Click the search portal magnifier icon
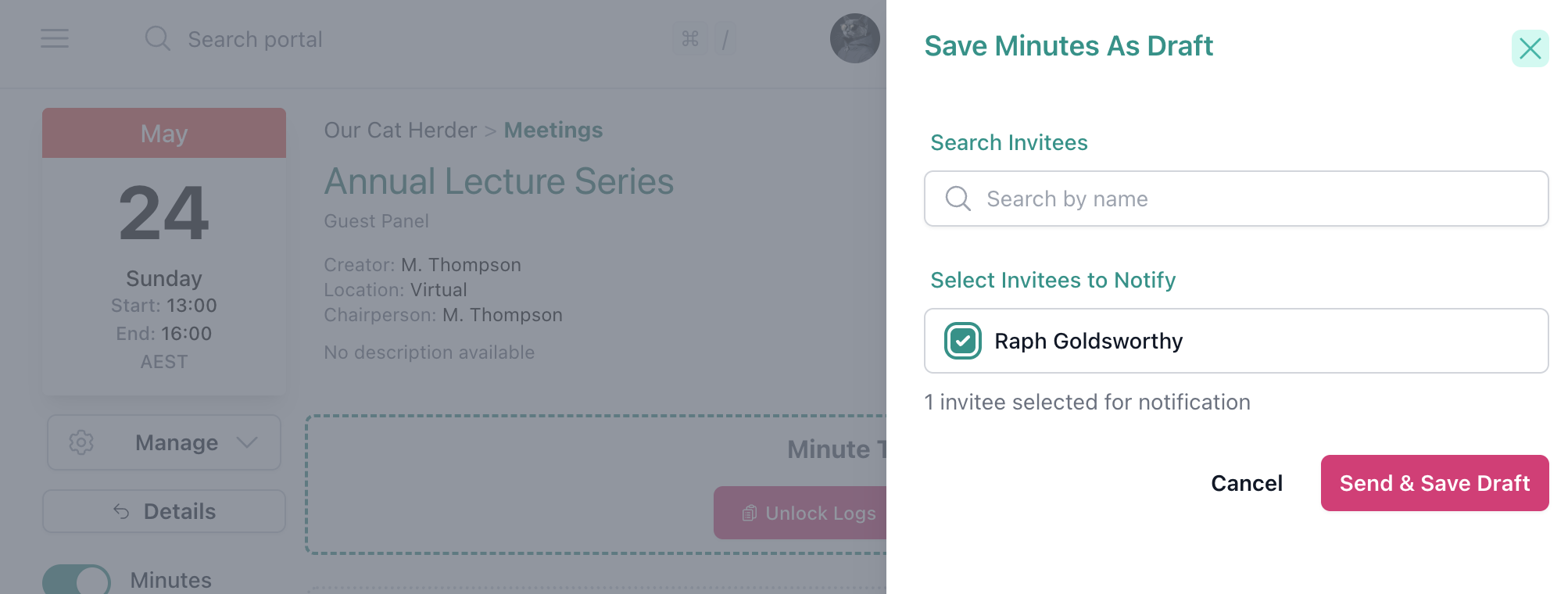The height and width of the screenshot is (594, 1568). (157, 38)
